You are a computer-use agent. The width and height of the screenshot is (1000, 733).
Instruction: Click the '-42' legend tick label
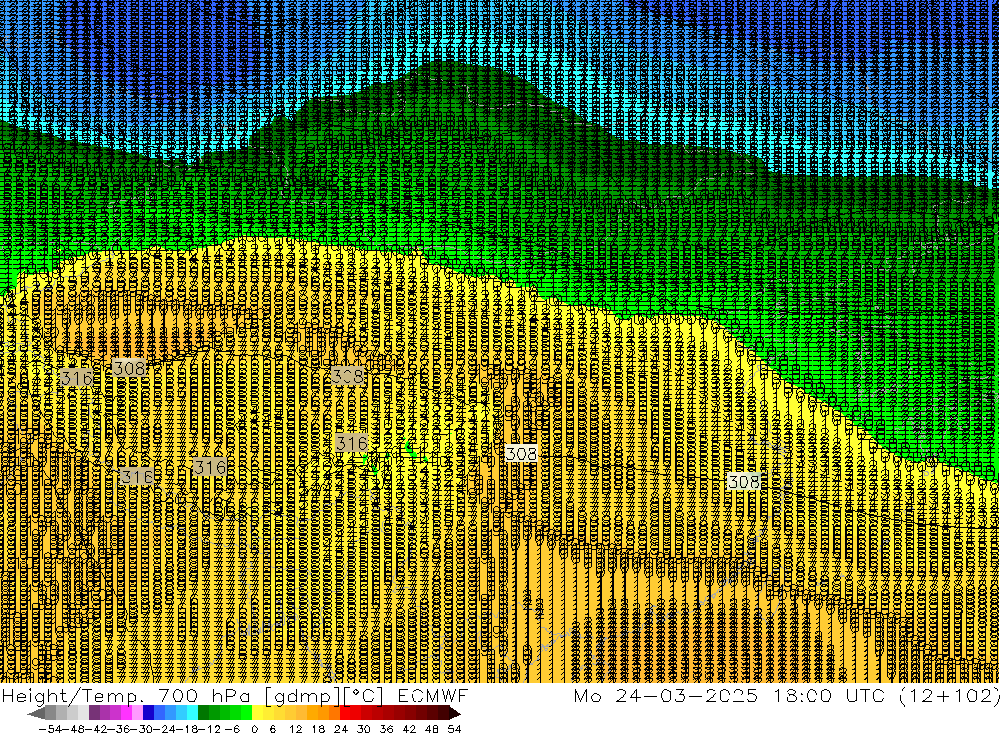click(x=99, y=729)
